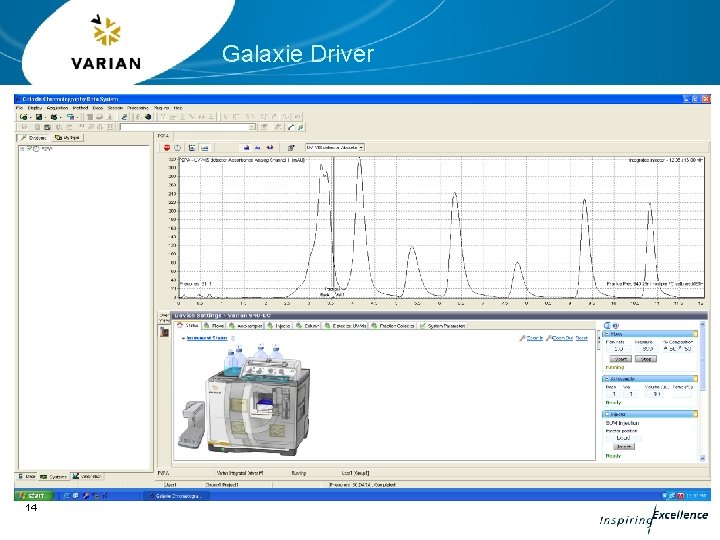Click the print icon in the top toolbar
Viewport: 720px width, 540px height.
point(100,117)
